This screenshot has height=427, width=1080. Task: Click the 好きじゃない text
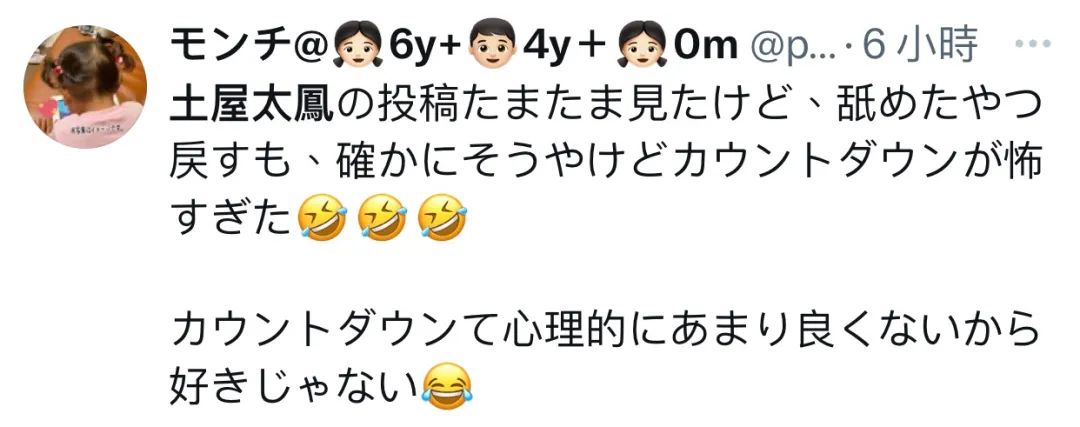(295, 388)
